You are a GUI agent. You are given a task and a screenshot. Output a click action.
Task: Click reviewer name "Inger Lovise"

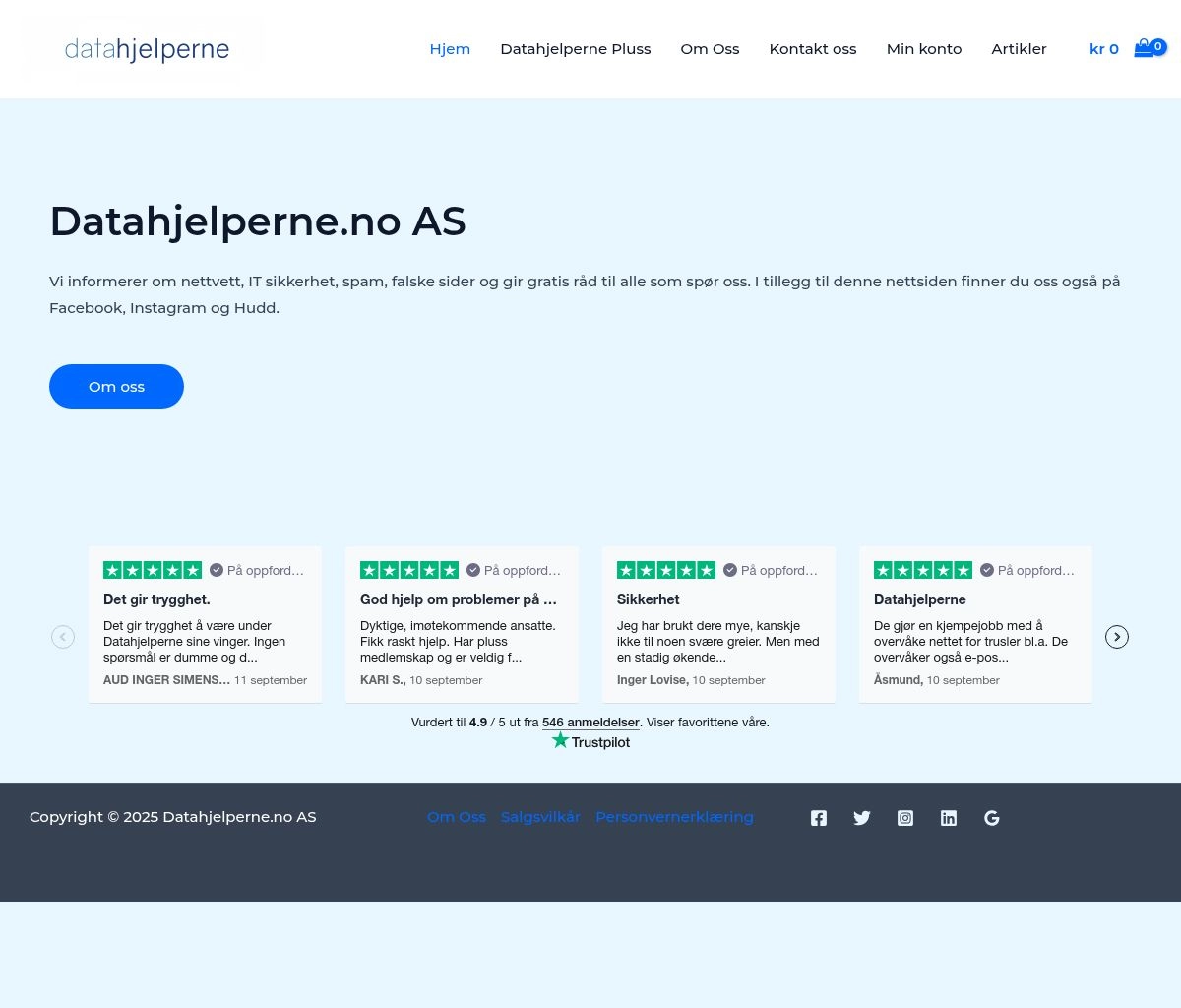click(653, 680)
